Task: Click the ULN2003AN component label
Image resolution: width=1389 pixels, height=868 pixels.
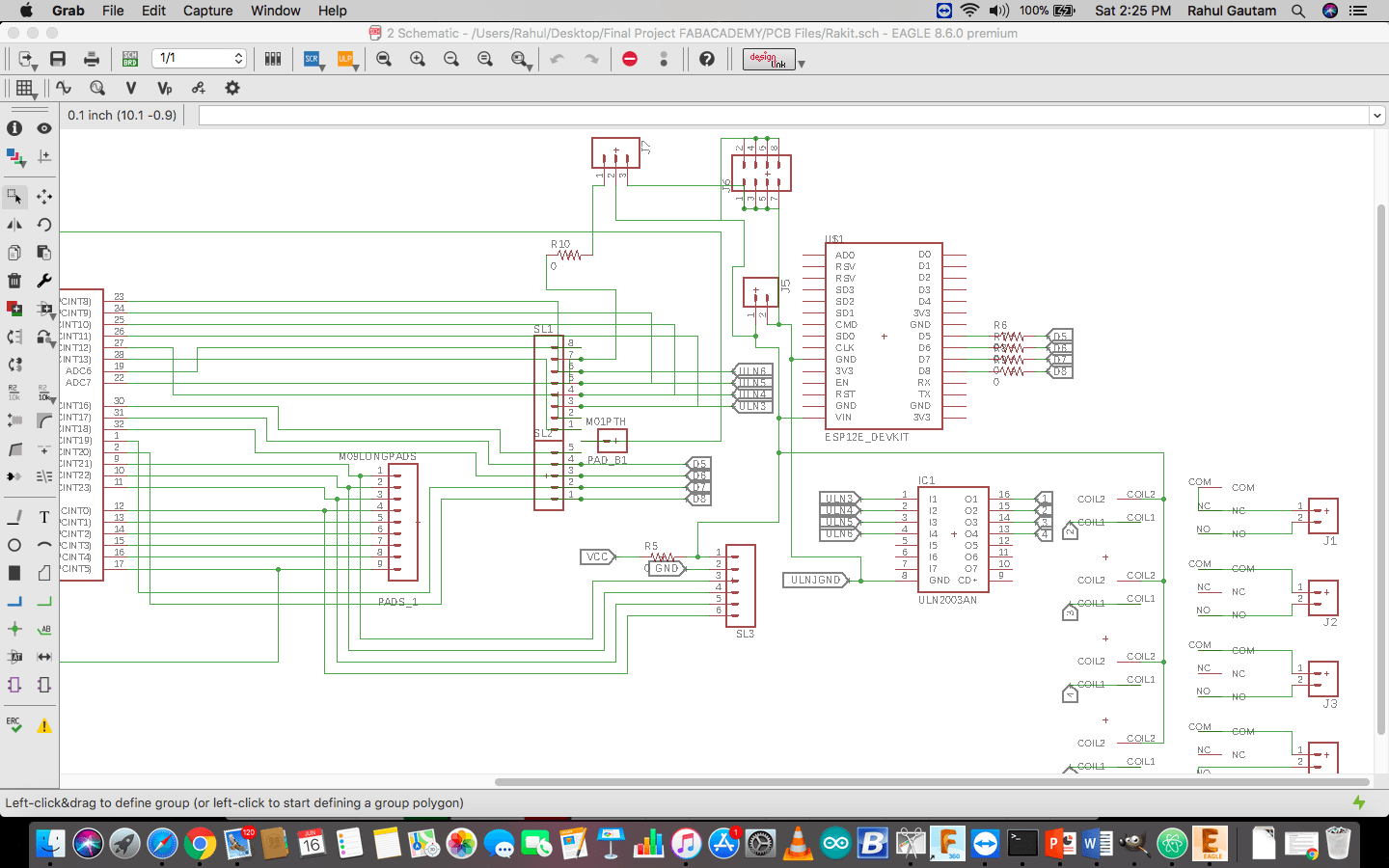Action: tap(947, 600)
